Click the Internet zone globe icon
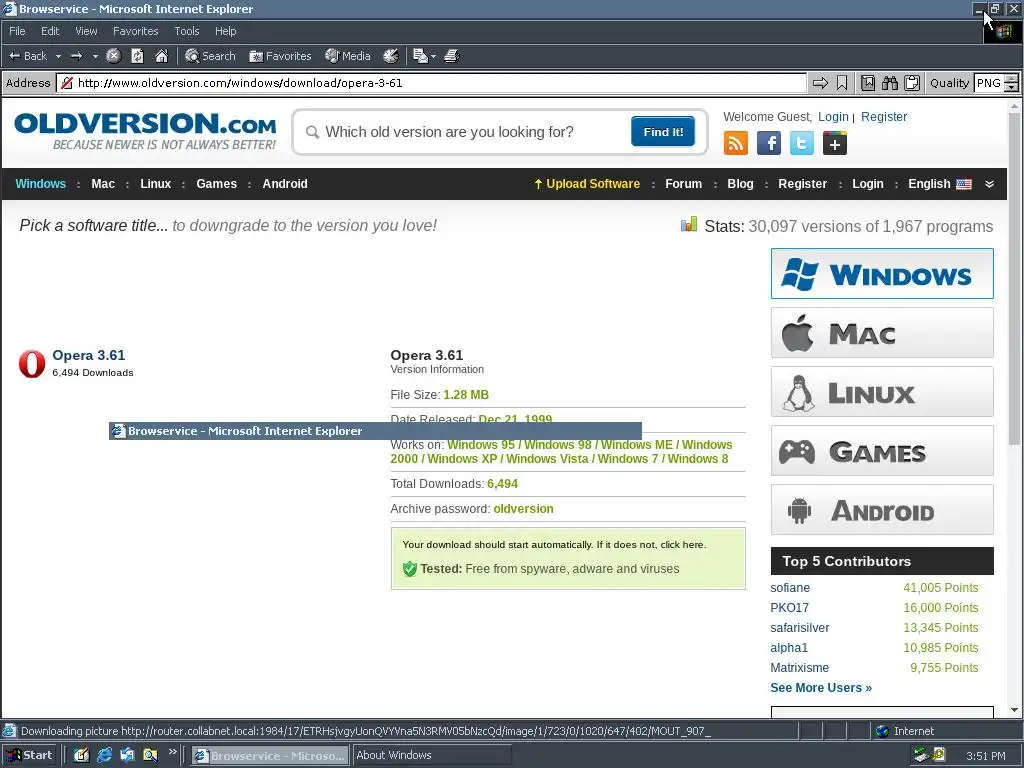Viewport: 1024px width, 768px height. click(882, 731)
